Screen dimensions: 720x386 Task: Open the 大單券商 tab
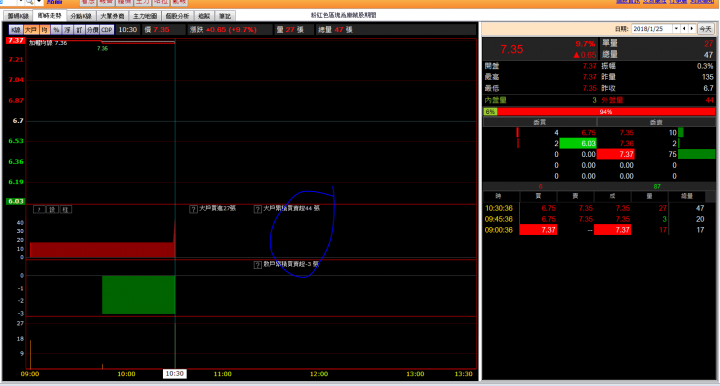coord(112,16)
